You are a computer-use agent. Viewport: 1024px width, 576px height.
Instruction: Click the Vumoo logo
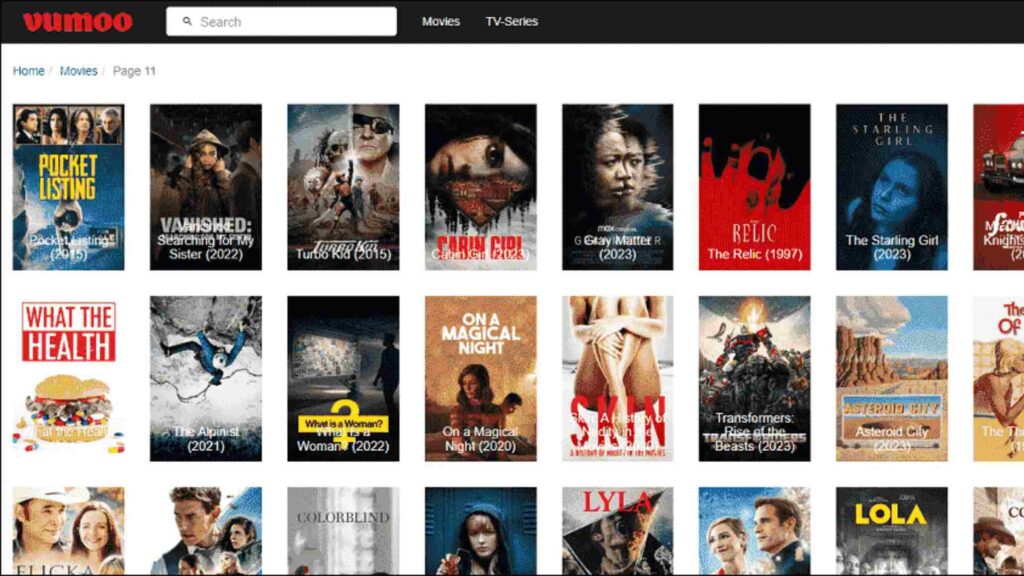pyautogui.click(x=77, y=21)
